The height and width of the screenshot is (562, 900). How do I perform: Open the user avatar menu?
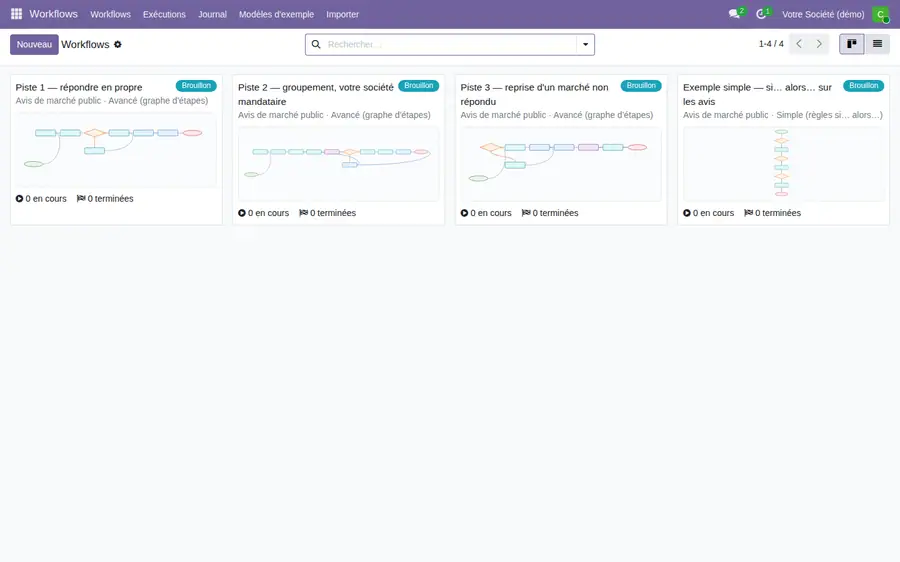pos(880,14)
